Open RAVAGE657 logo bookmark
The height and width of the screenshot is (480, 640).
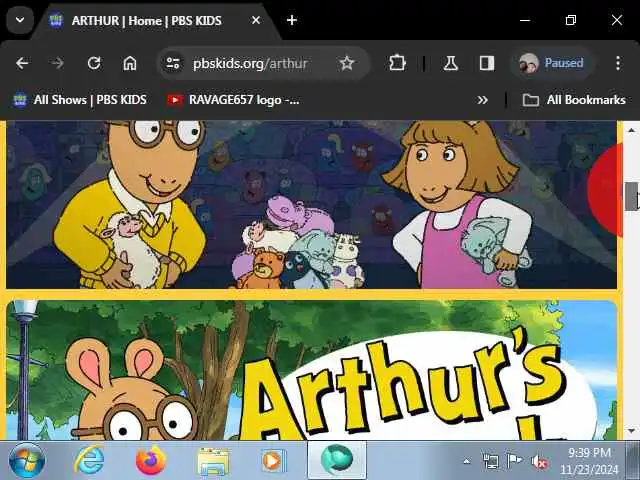(x=233, y=100)
